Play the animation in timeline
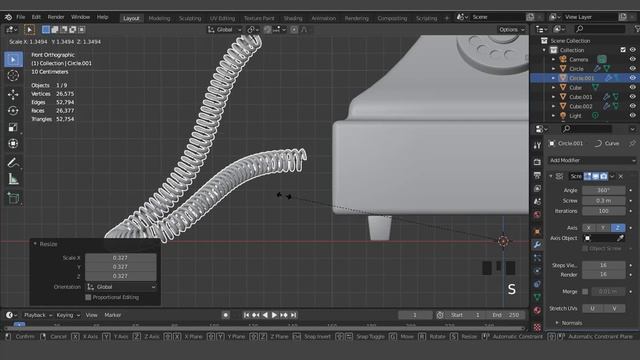Image resolution: width=640 pixels, height=360 pixels. point(274,315)
